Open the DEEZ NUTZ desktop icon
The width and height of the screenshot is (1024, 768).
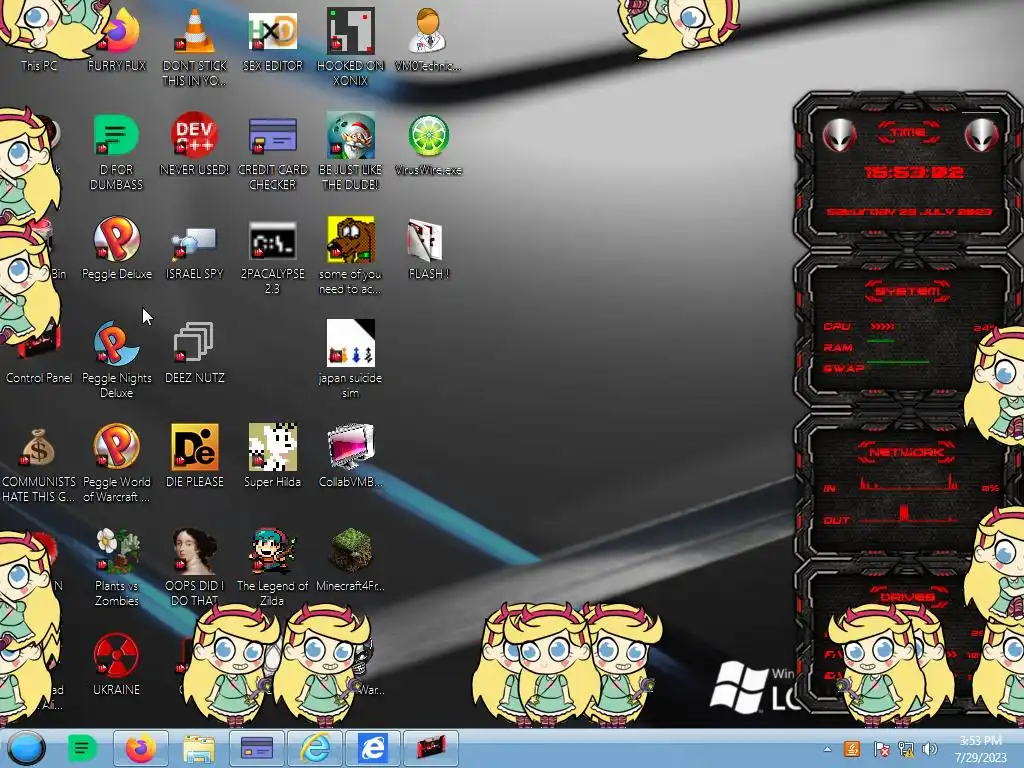click(195, 351)
